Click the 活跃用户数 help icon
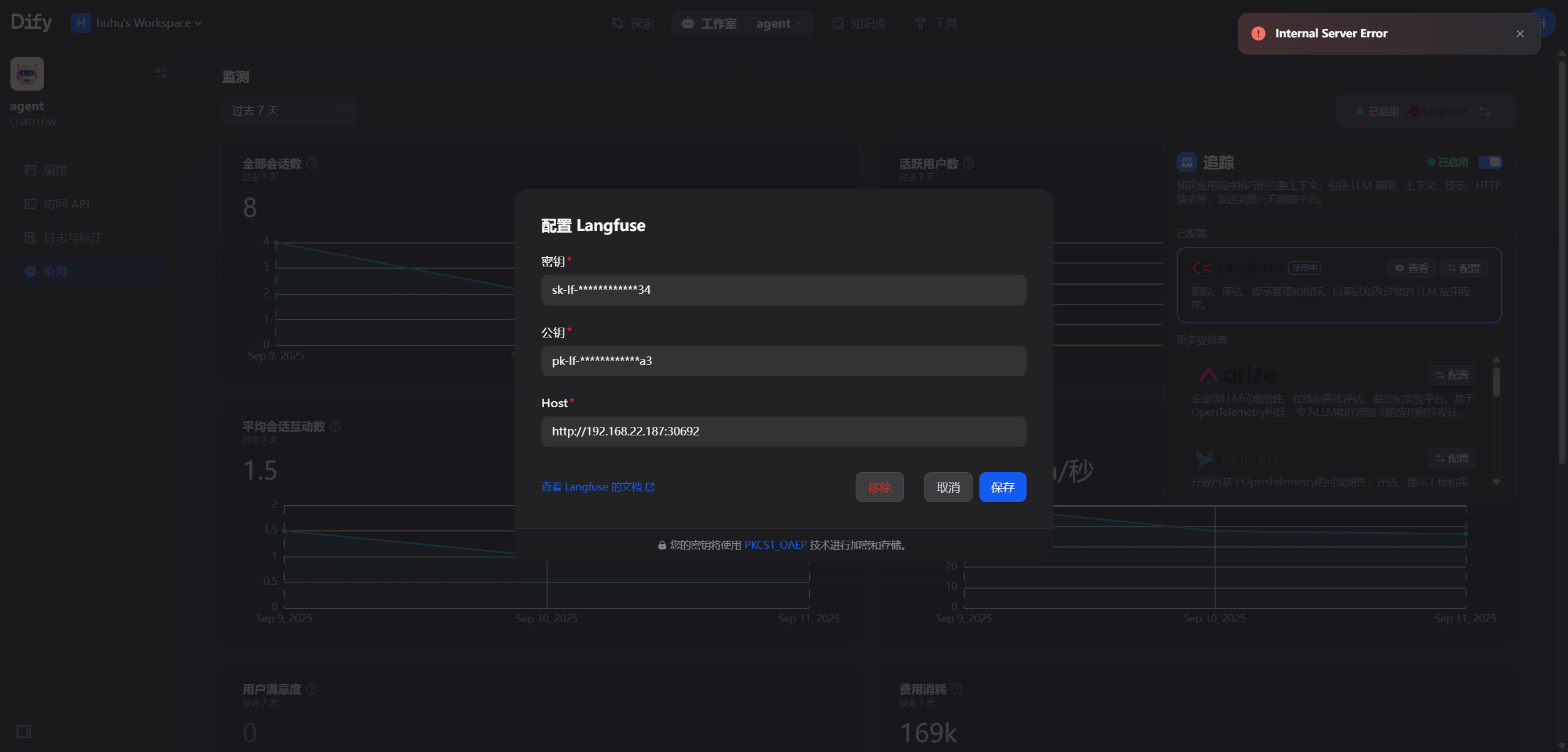 tap(968, 164)
